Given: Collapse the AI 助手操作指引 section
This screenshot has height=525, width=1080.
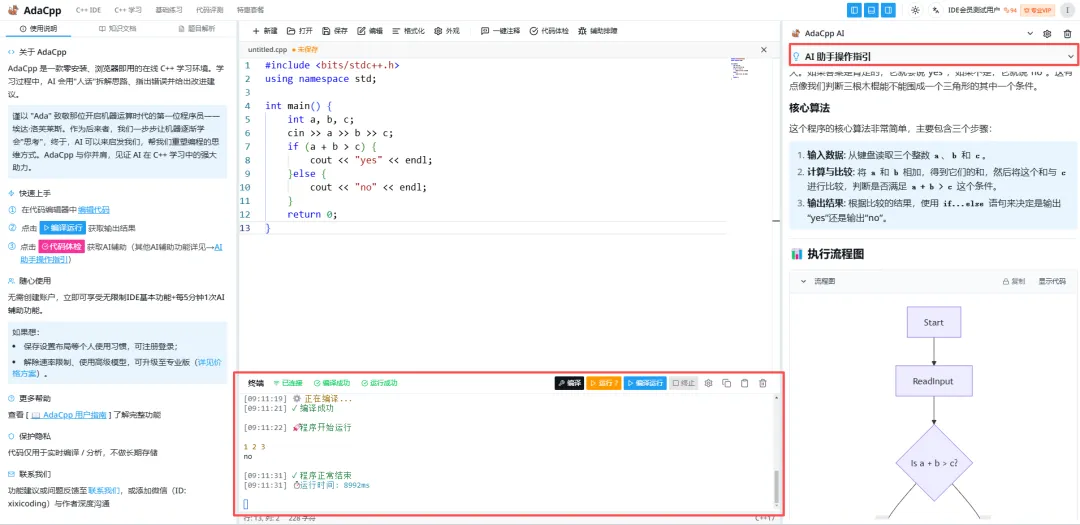Looking at the screenshot, I should click(933, 56).
